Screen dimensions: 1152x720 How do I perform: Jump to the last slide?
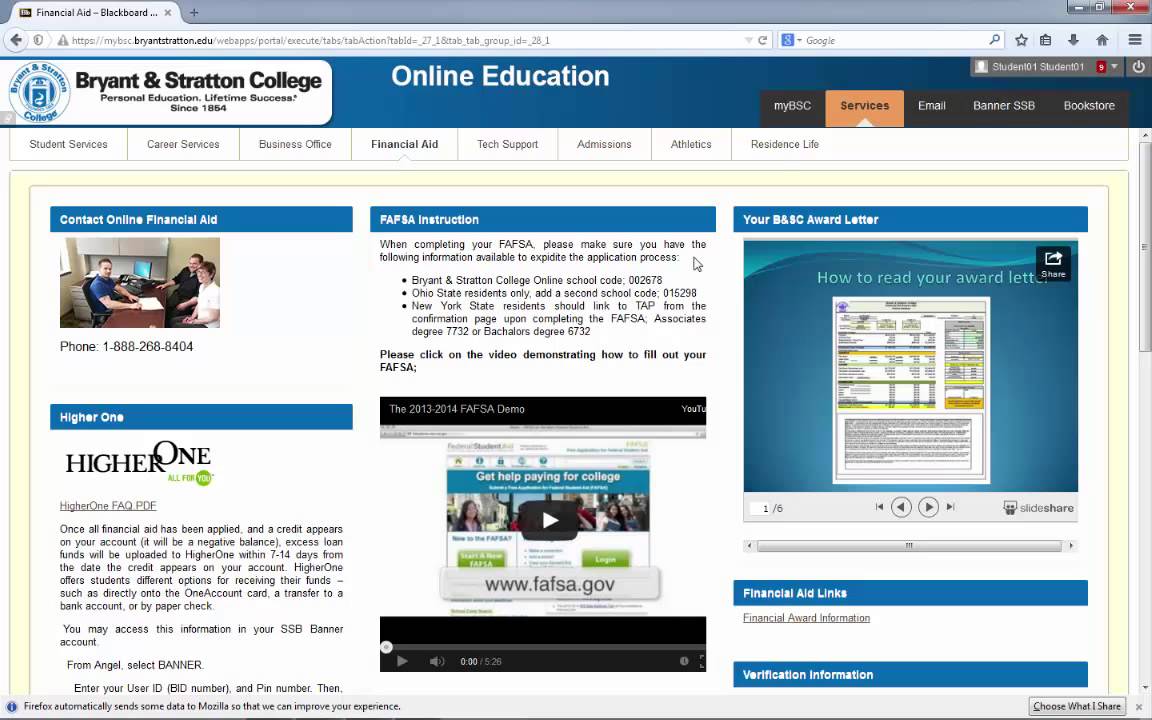click(x=950, y=507)
